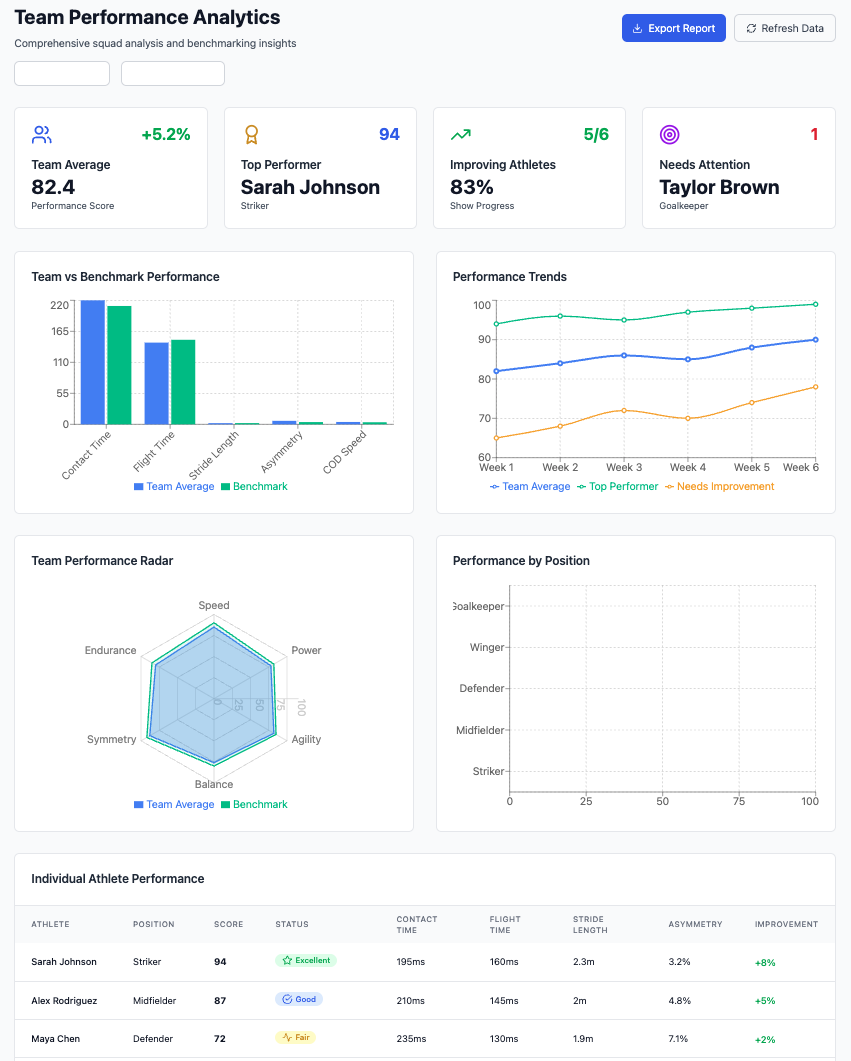Click the blue Contact Time bar in the bar chart
Screen dimensions: 851x1061
93,362
